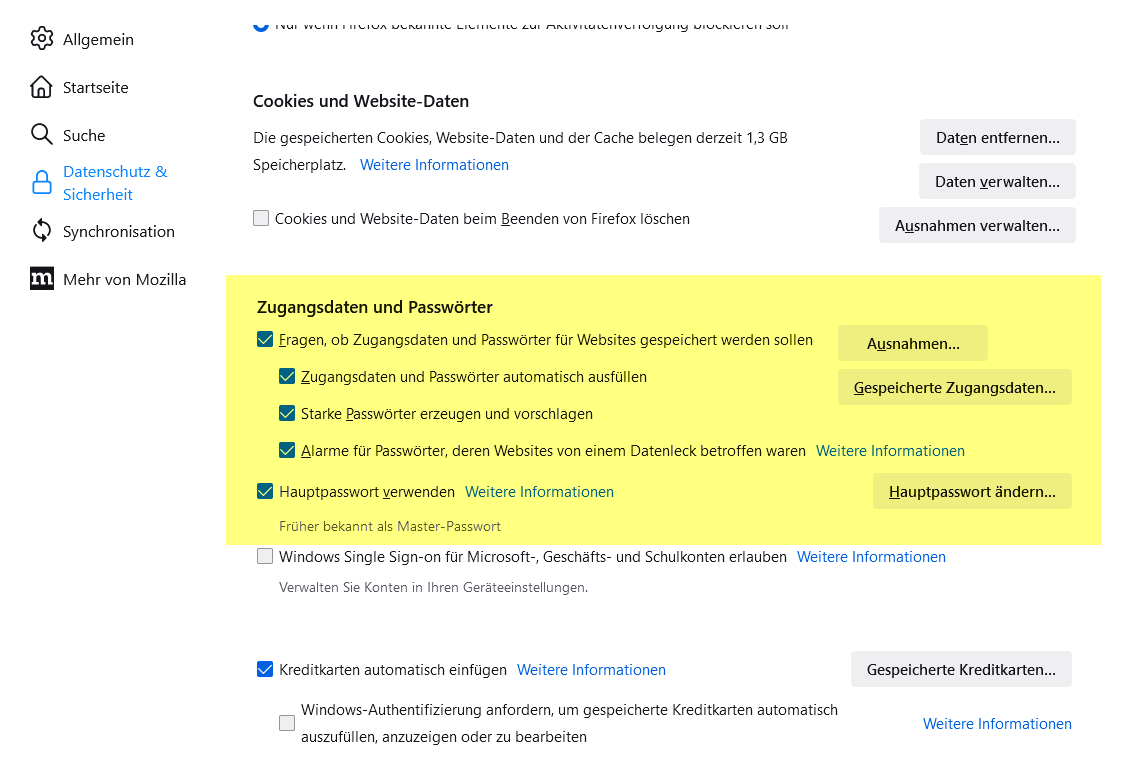Click Daten entfernen button
The width and height of the screenshot is (1138, 768).
point(997,137)
